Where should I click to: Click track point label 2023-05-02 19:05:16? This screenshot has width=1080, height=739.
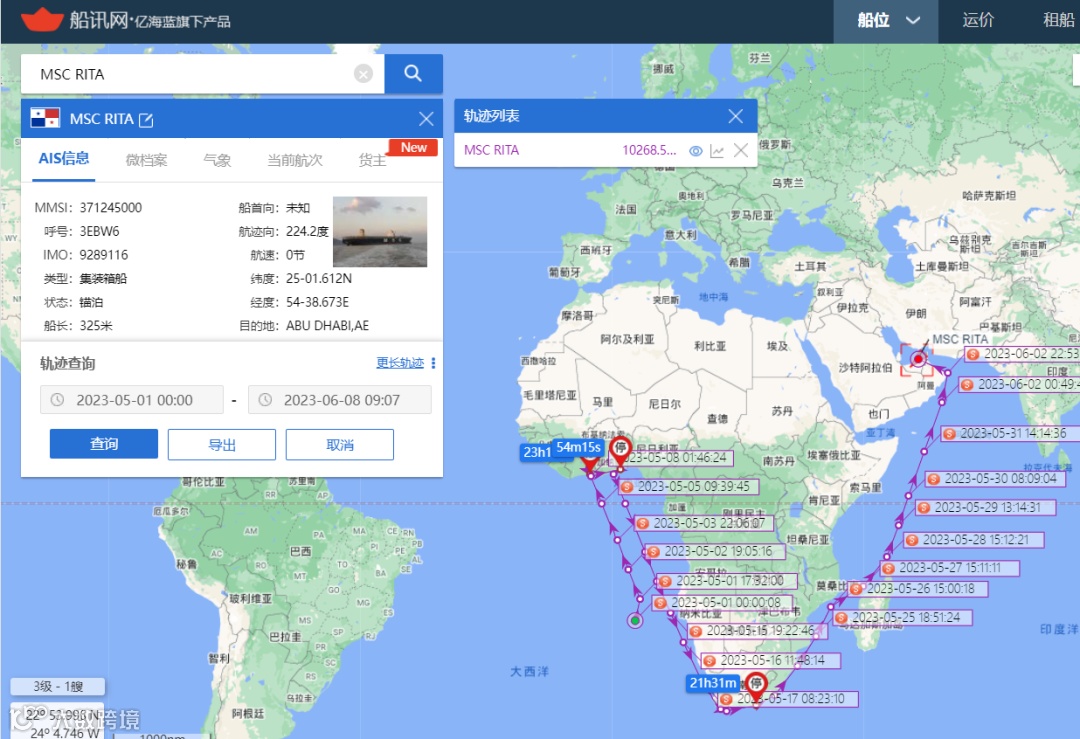click(714, 552)
